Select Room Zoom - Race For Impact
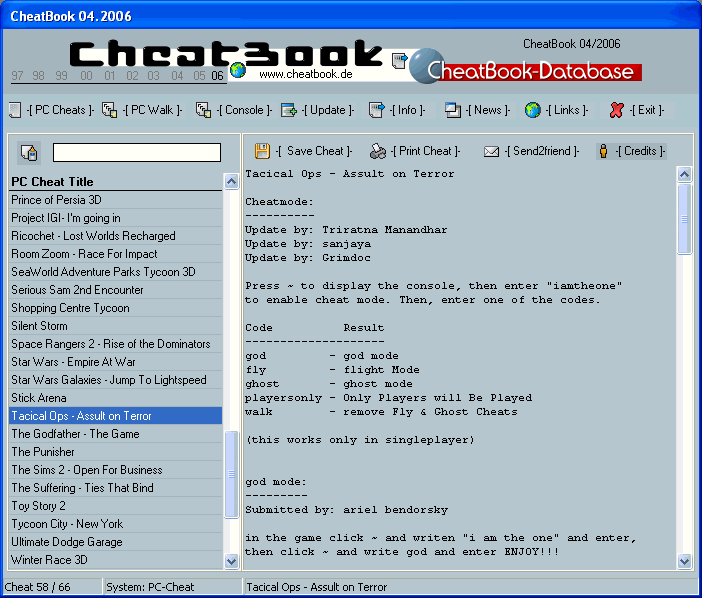702x598 pixels. pos(116,254)
